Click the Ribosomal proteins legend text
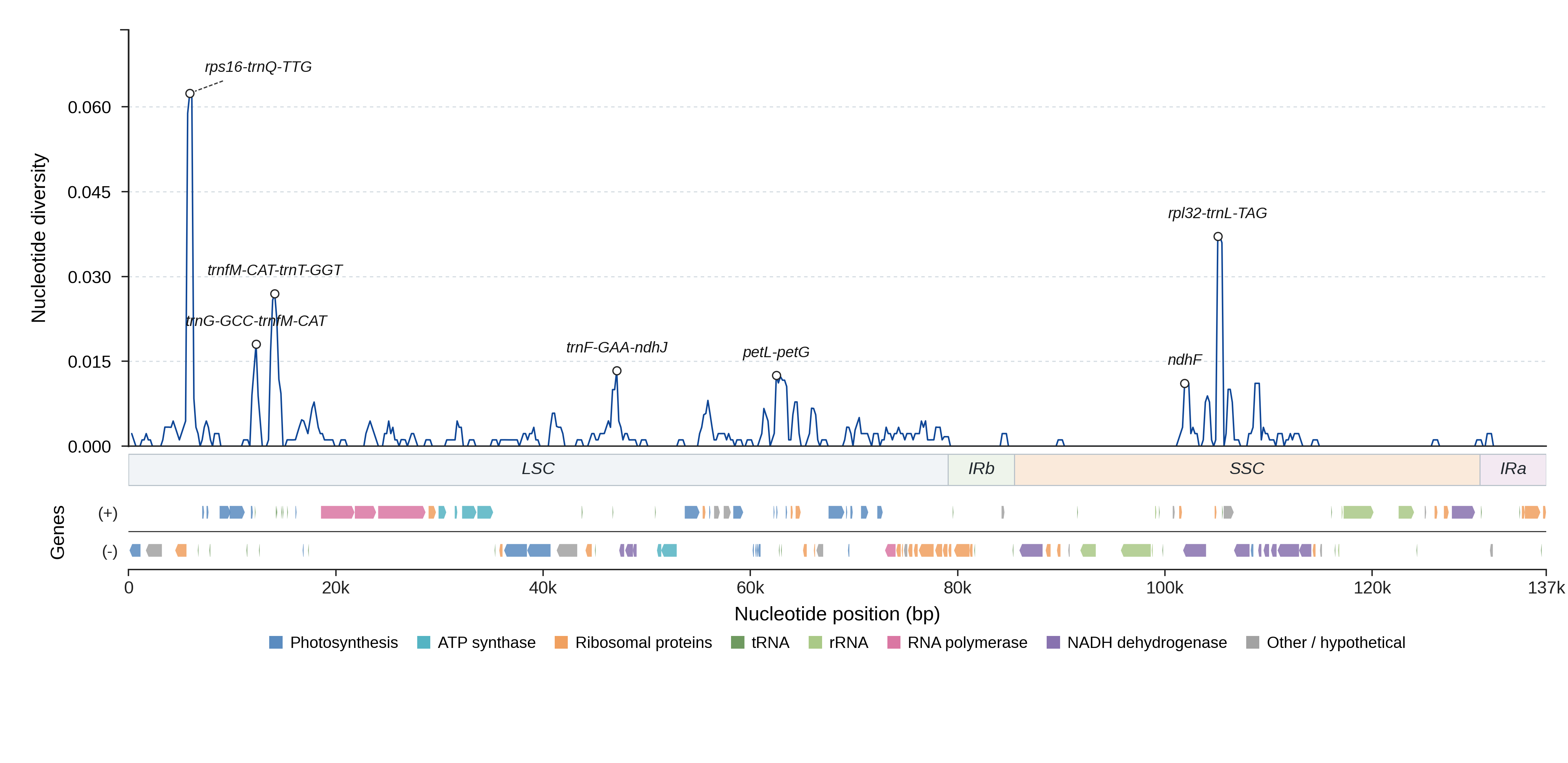 pyautogui.click(x=643, y=643)
